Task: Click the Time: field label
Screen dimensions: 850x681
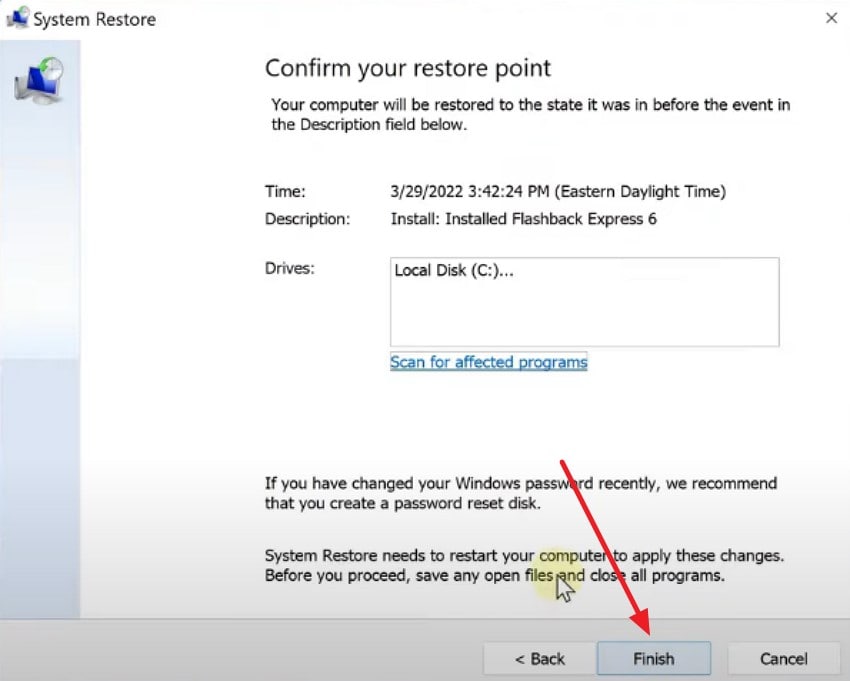Action: click(x=285, y=191)
